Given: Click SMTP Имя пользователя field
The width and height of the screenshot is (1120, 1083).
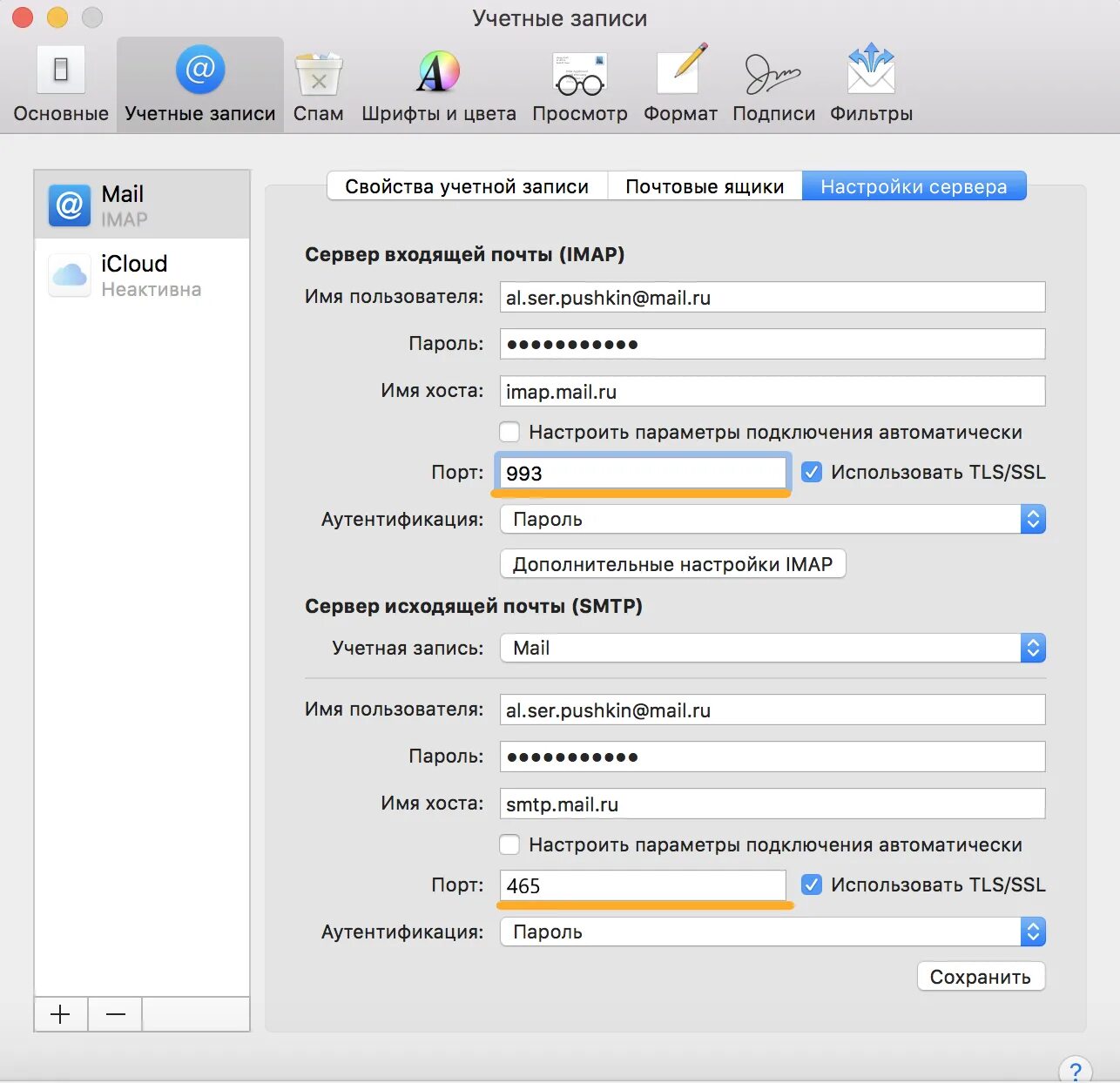Looking at the screenshot, I should [773, 710].
